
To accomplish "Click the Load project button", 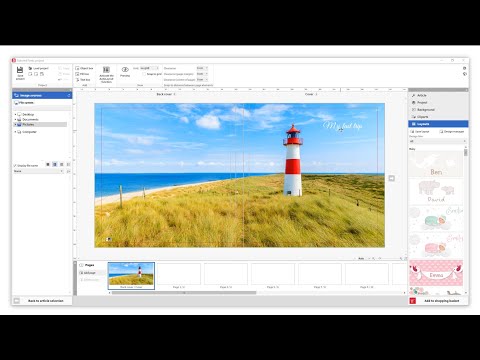I will pyautogui.click(x=39, y=68).
